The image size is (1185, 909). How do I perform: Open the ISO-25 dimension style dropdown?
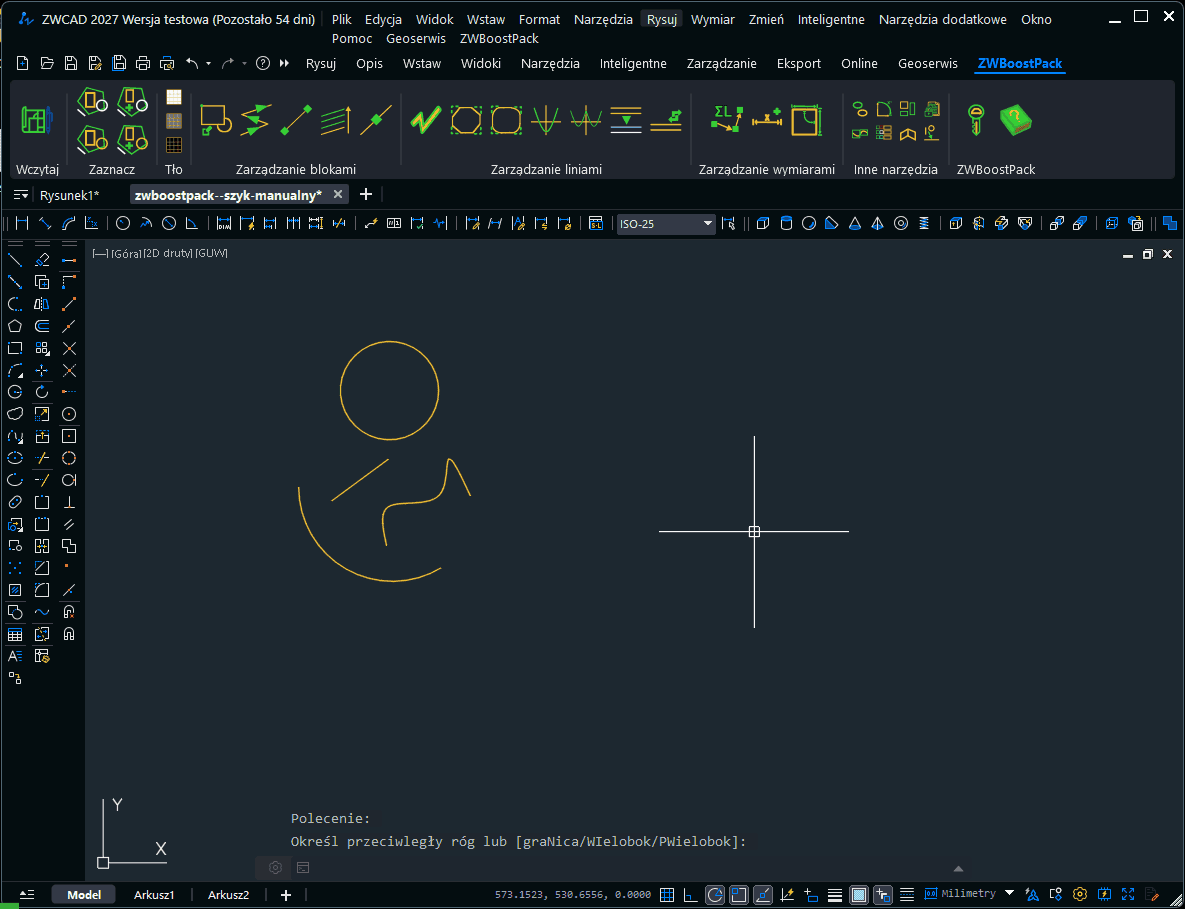coord(707,223)
